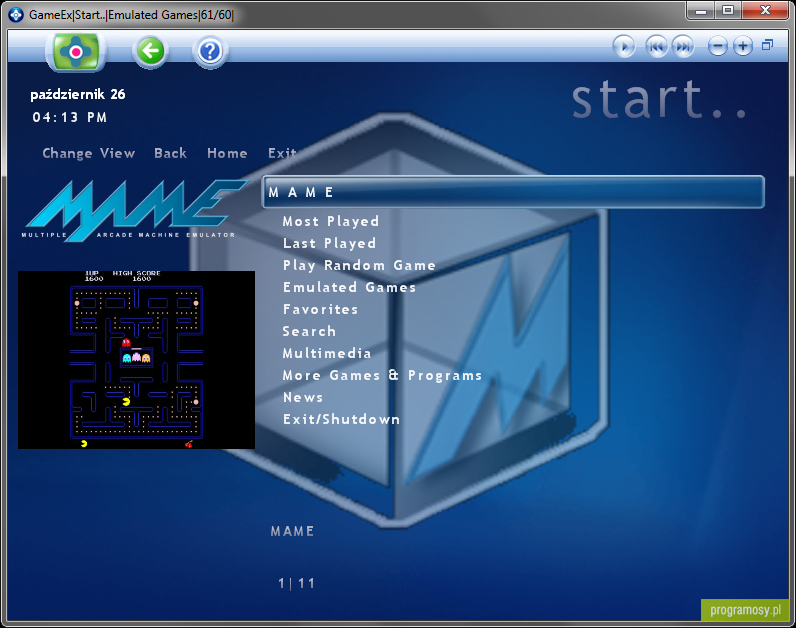
Task: Open the Favorites menu item
Action: (320, 309)
